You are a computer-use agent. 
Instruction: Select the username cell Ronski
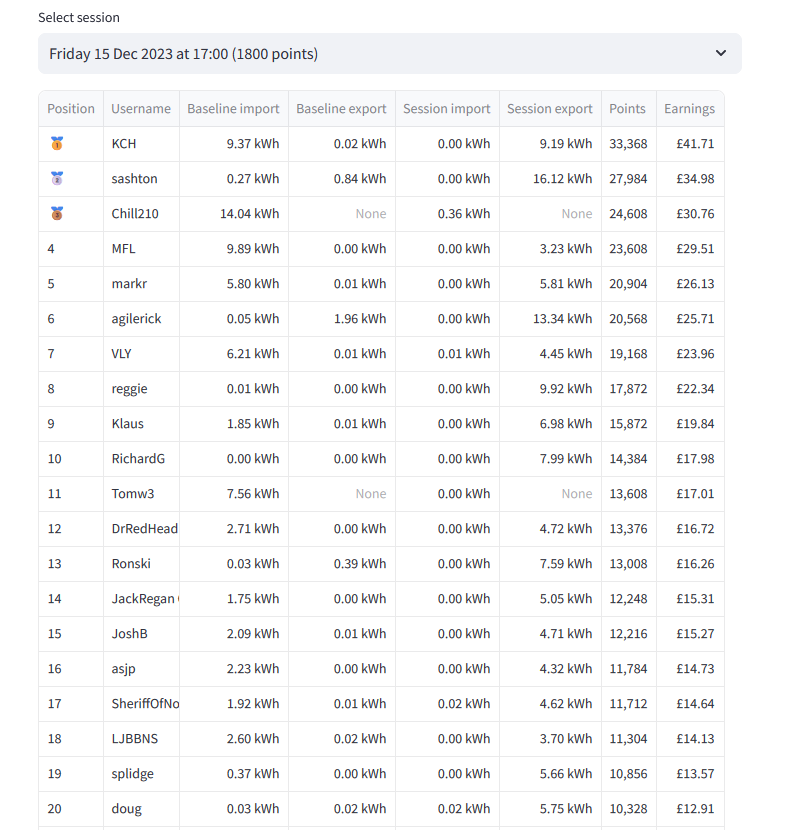(141, 563)
